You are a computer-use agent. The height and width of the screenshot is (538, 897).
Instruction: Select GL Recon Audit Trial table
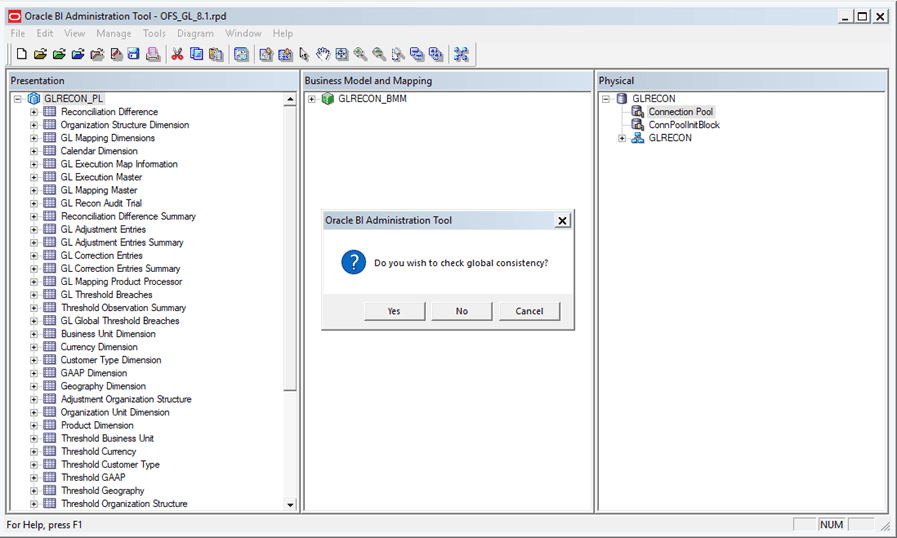click(101, 203)
